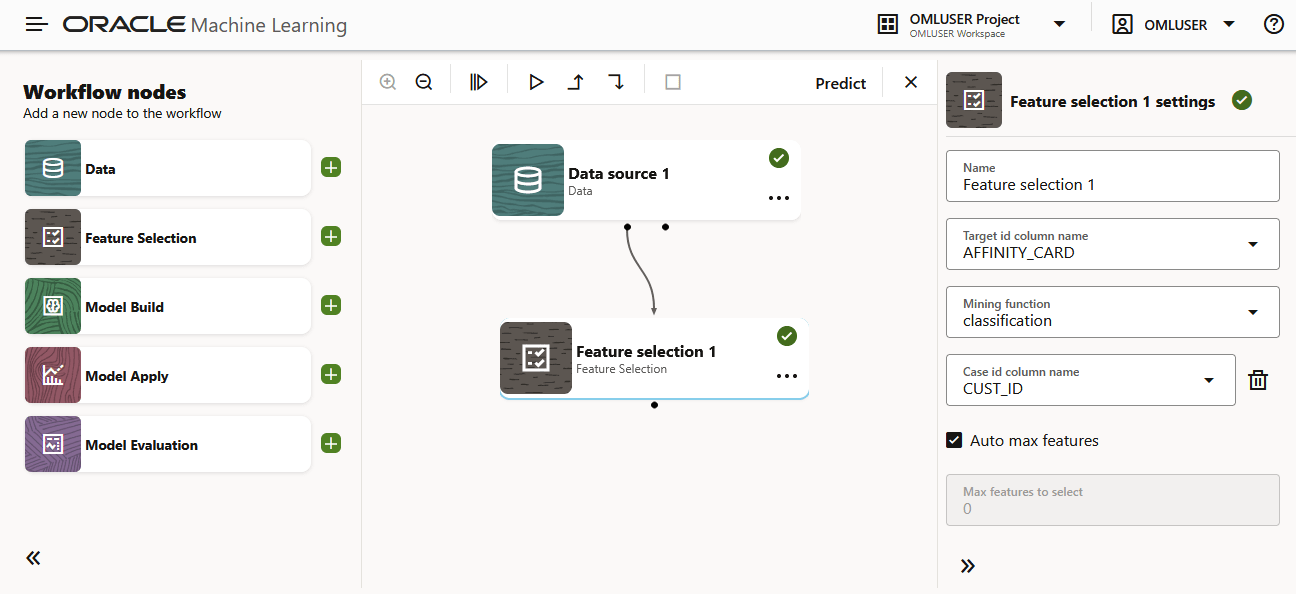The height and width of the screenshot is (594, 1296).
Task: Click the settings header green checkmark
Action: [x=1242, y=100]
